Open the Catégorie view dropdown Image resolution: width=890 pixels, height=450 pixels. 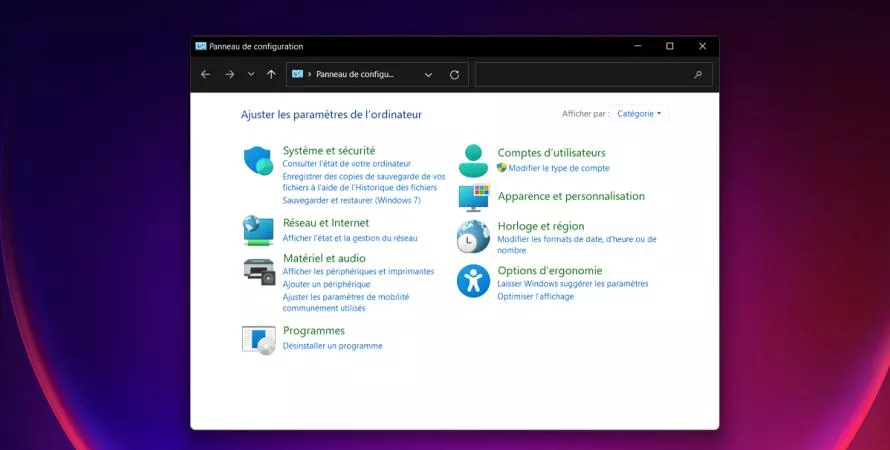pyautogui.click(x=639, y=113)
